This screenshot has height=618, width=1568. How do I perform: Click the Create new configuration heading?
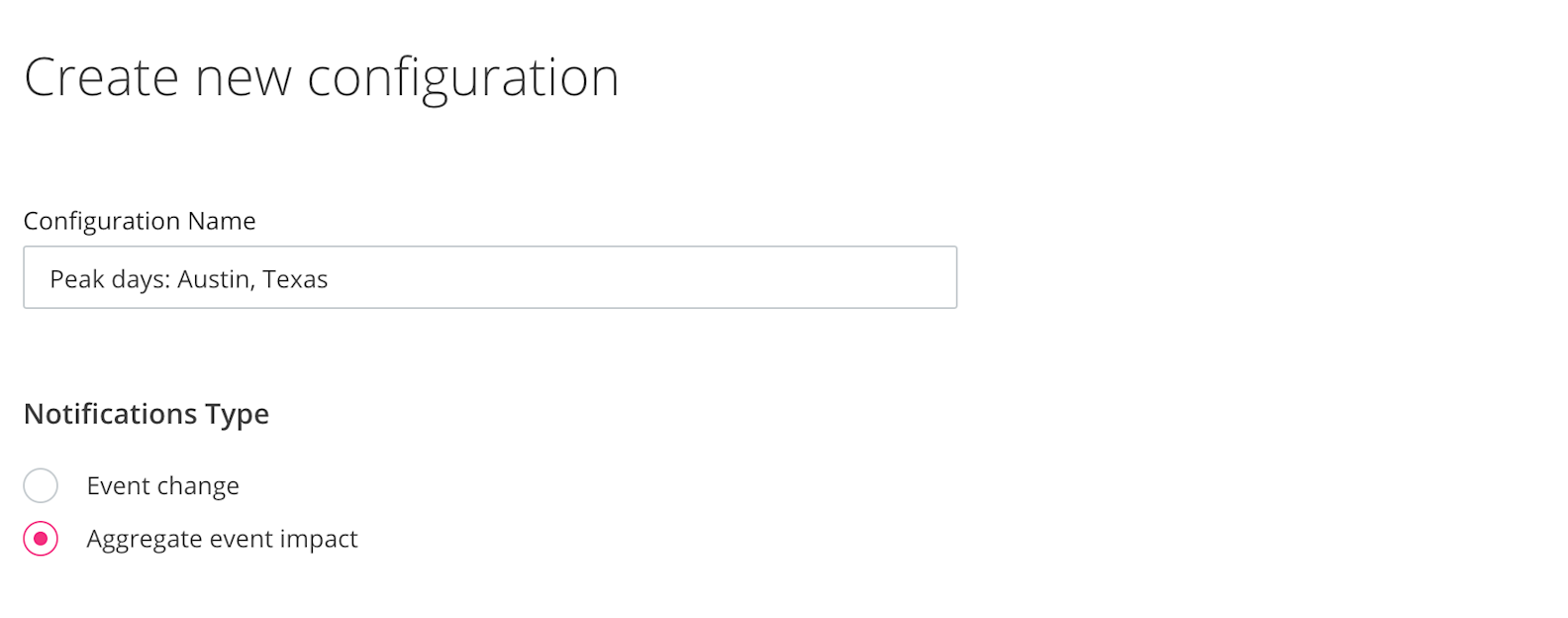tap(323, 76)
